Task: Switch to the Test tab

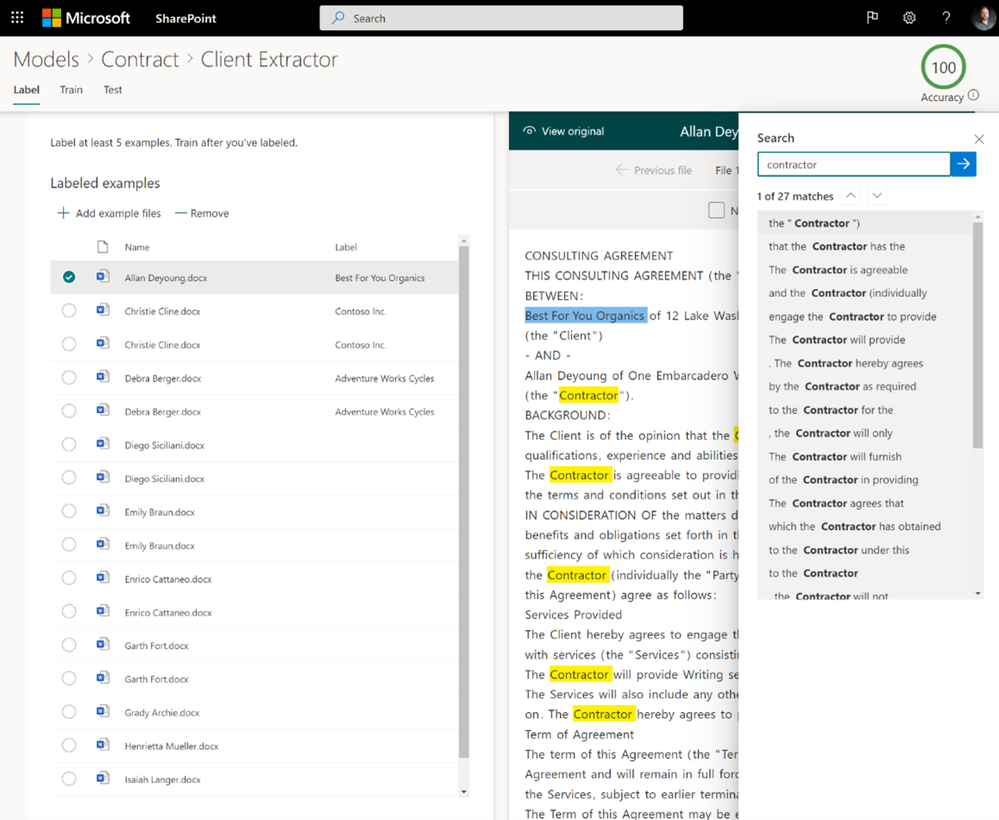Action: click(x=113, y=90)
